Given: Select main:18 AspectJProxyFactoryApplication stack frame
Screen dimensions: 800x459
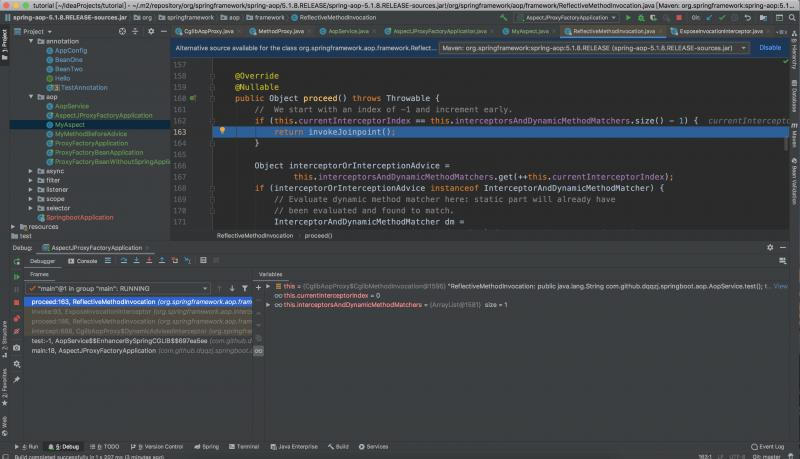Looking at the screenshot, I should 139,351.
